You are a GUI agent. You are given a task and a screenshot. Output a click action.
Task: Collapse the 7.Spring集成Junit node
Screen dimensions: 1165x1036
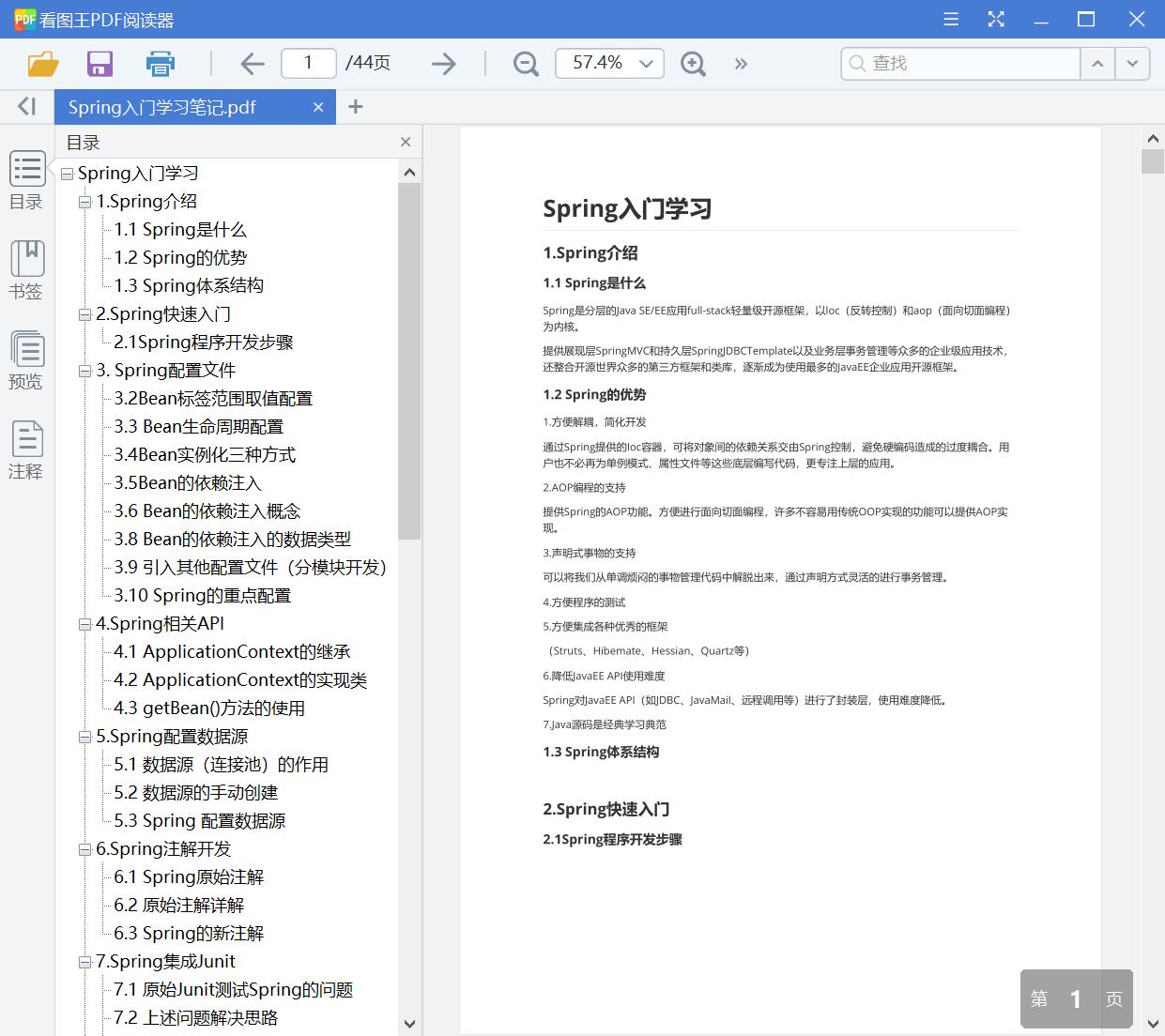point(85,962)
